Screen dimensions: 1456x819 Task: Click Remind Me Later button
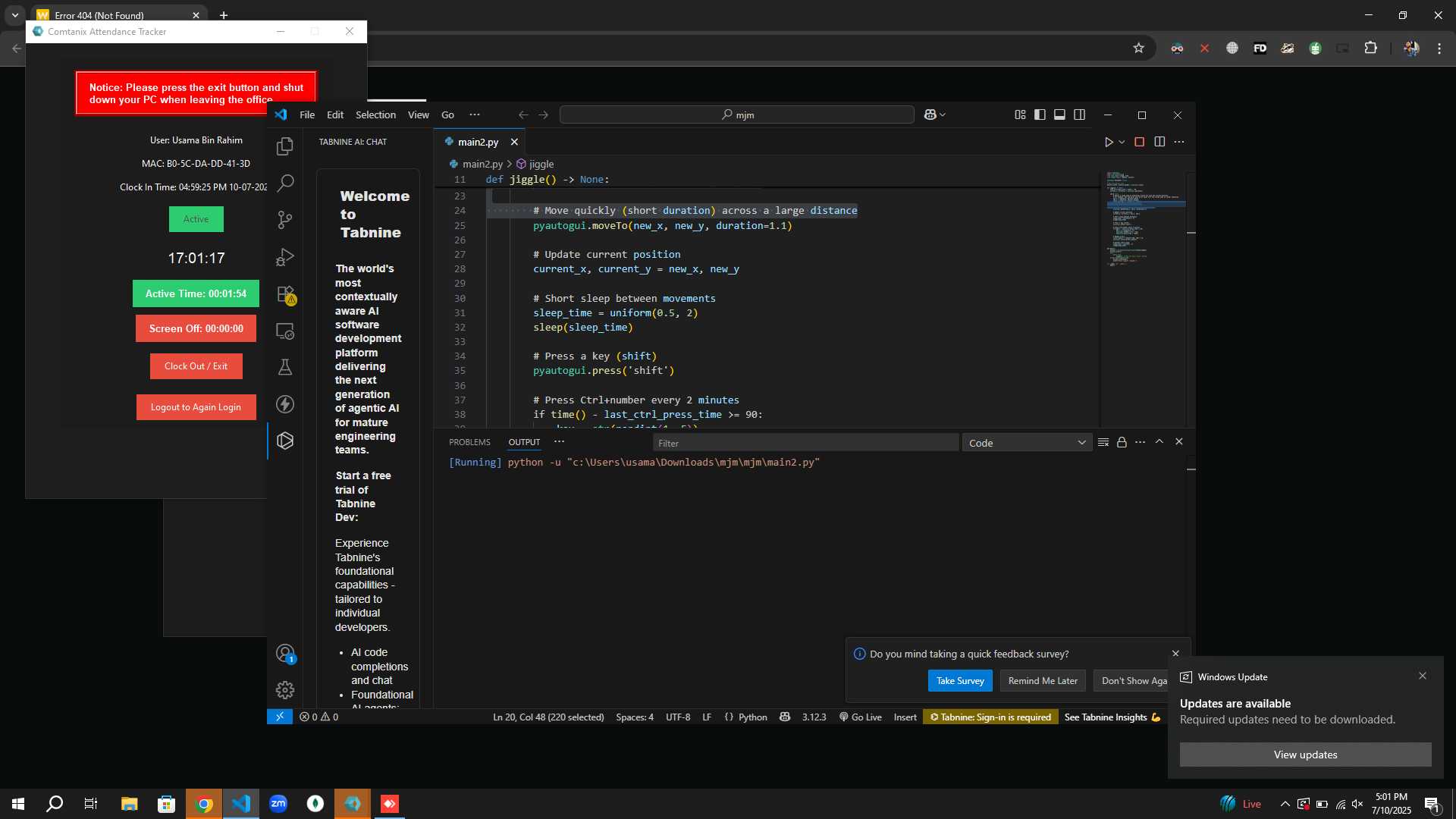1043,680
